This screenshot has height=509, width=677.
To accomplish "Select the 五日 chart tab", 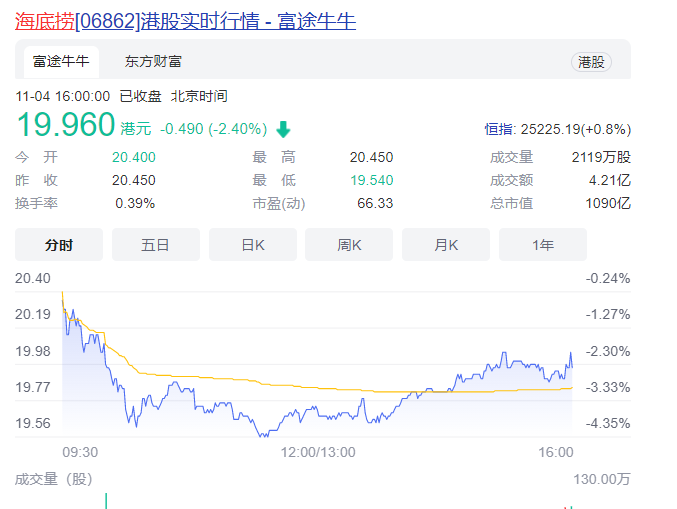I will coord(155,245).
